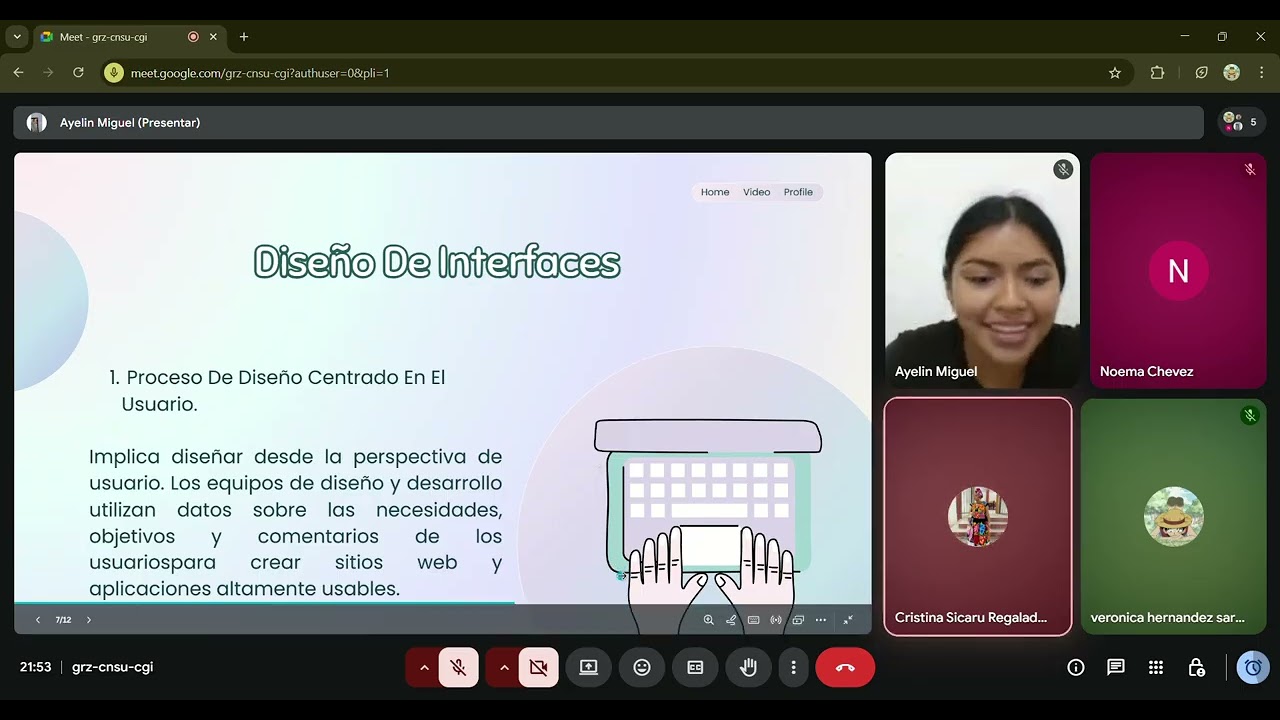Open more options three-dot menu in call bar
Screen dimensions: 1280x720
[x=794, y=667]
